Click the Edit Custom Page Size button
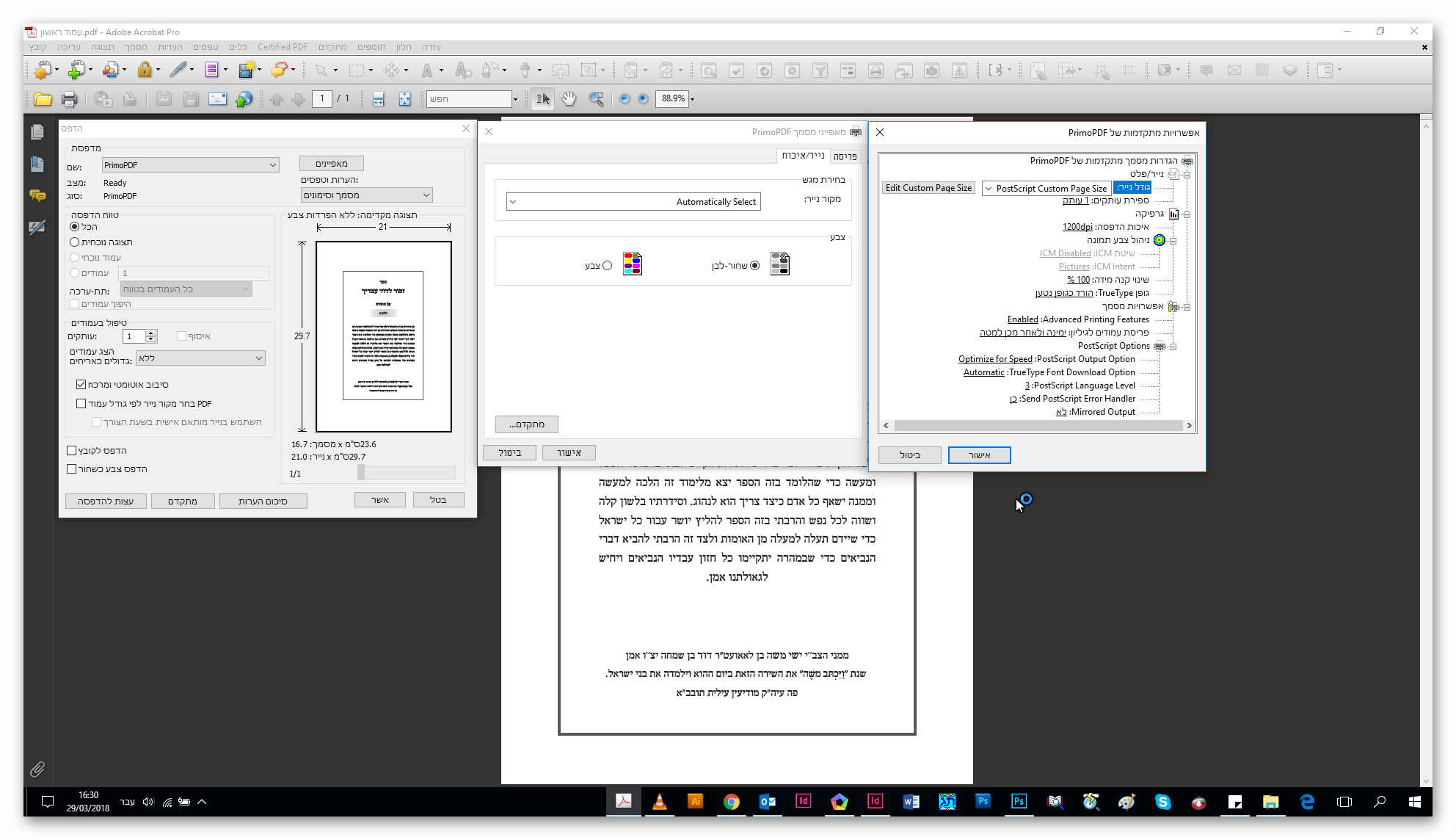Viewport: 1456px width, 840px height. point(928,188)
